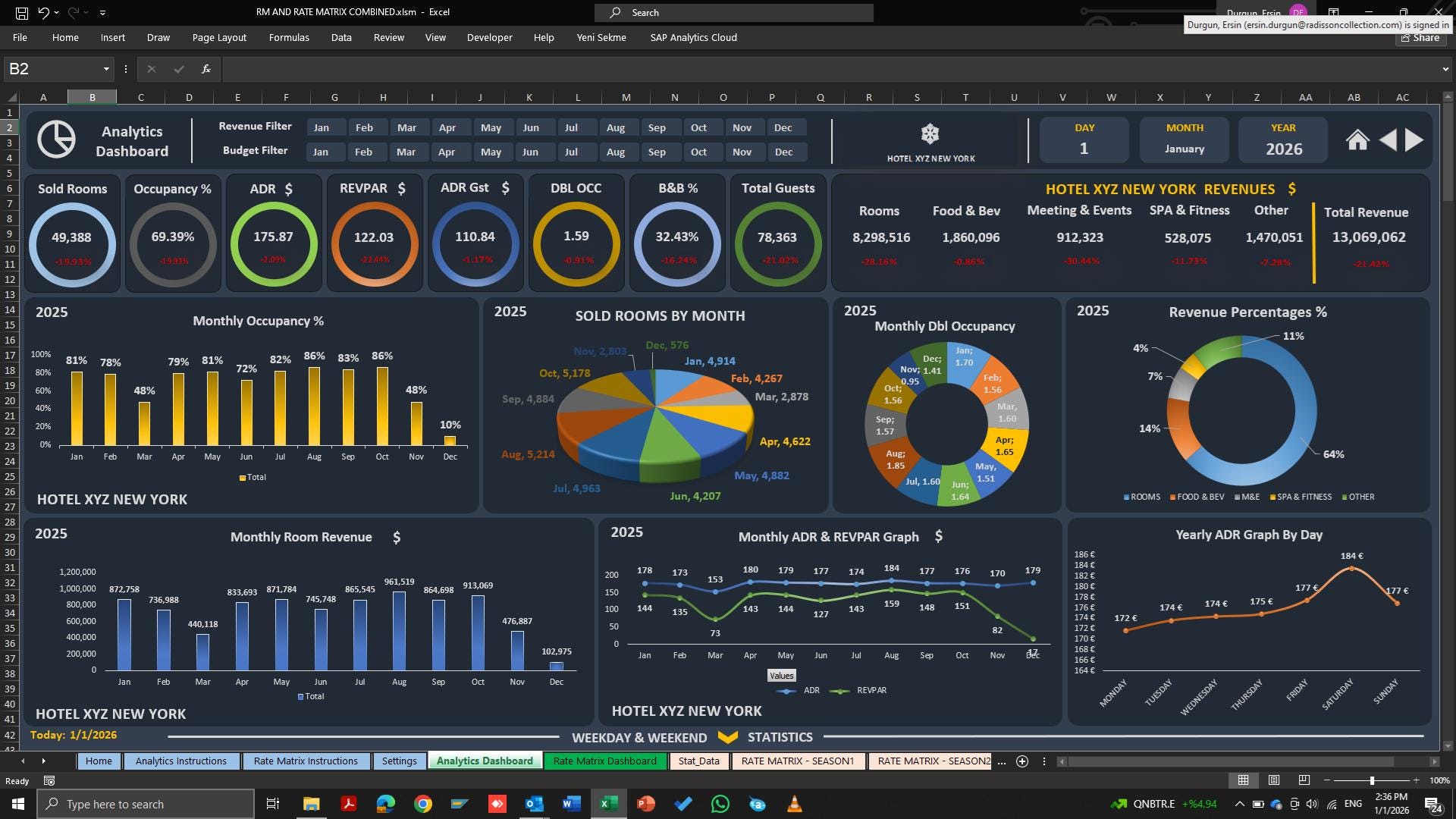Click the MONTH January selector box
1456x819 pixels.
pos(1185,140)
